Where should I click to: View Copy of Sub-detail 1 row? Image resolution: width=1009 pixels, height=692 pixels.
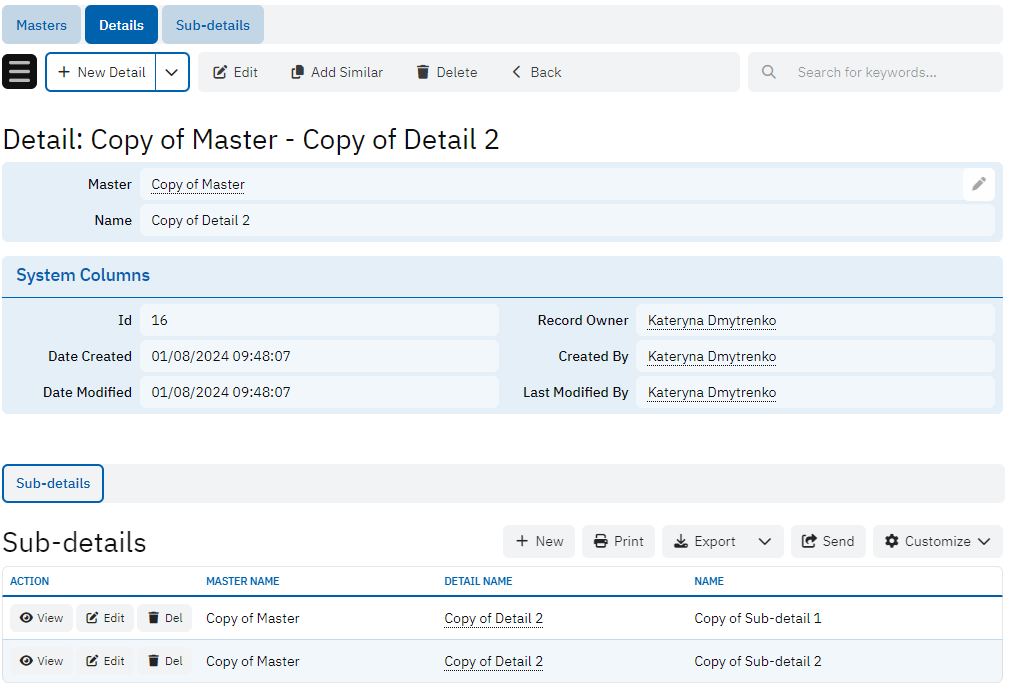click(x=42, y=618)
